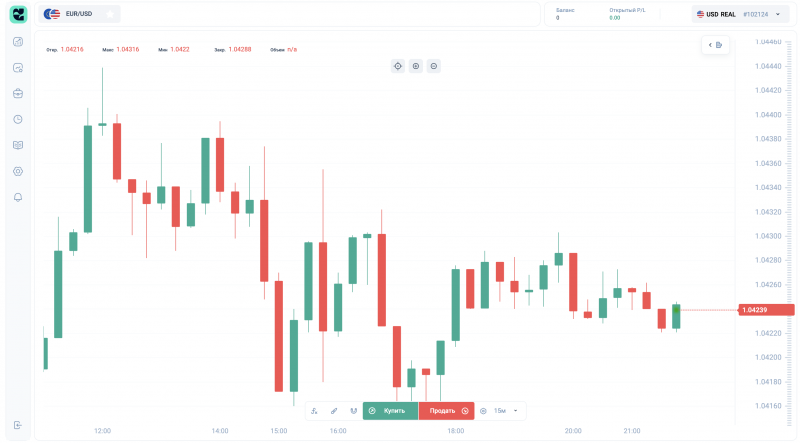
Task: Open the education book icon in sidebar
Action: (18, 145)
